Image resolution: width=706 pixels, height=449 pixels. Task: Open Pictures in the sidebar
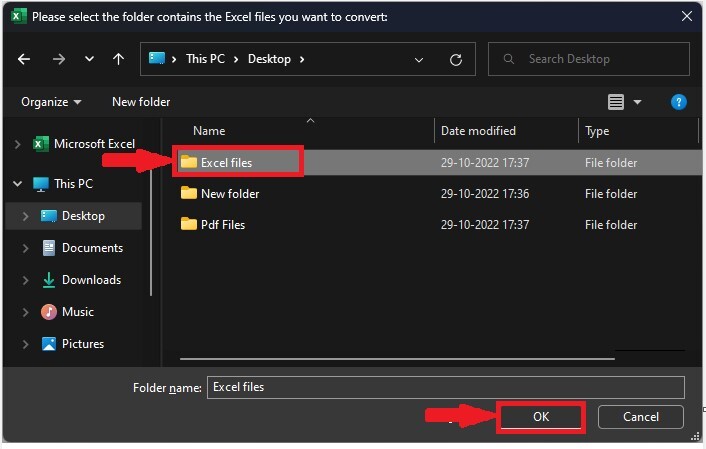point(83,344)
